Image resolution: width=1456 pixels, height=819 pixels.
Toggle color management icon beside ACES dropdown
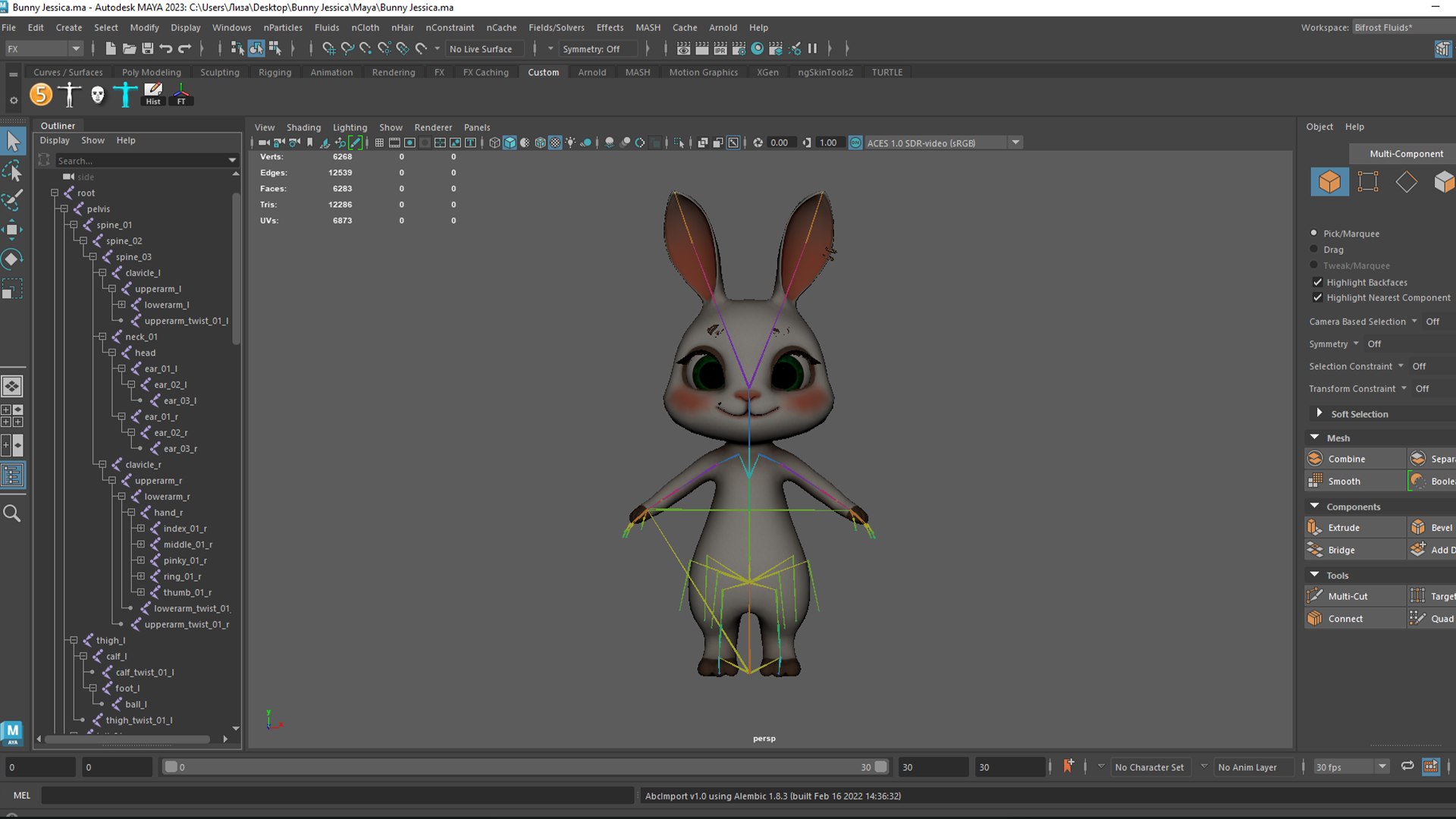pyautogui.click(x=855, y=143)
